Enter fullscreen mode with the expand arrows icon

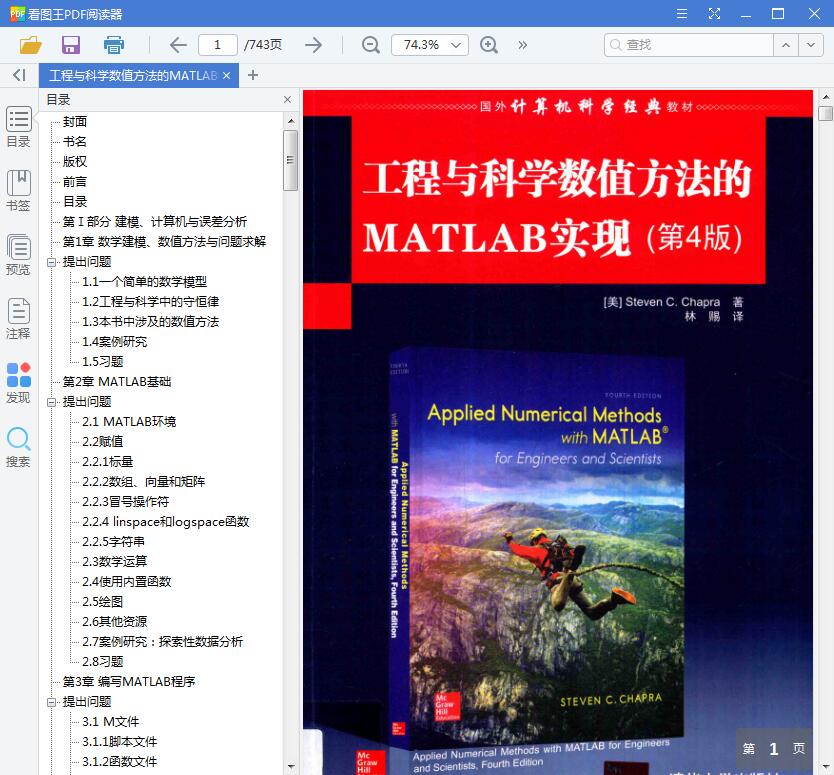(714, 14)
